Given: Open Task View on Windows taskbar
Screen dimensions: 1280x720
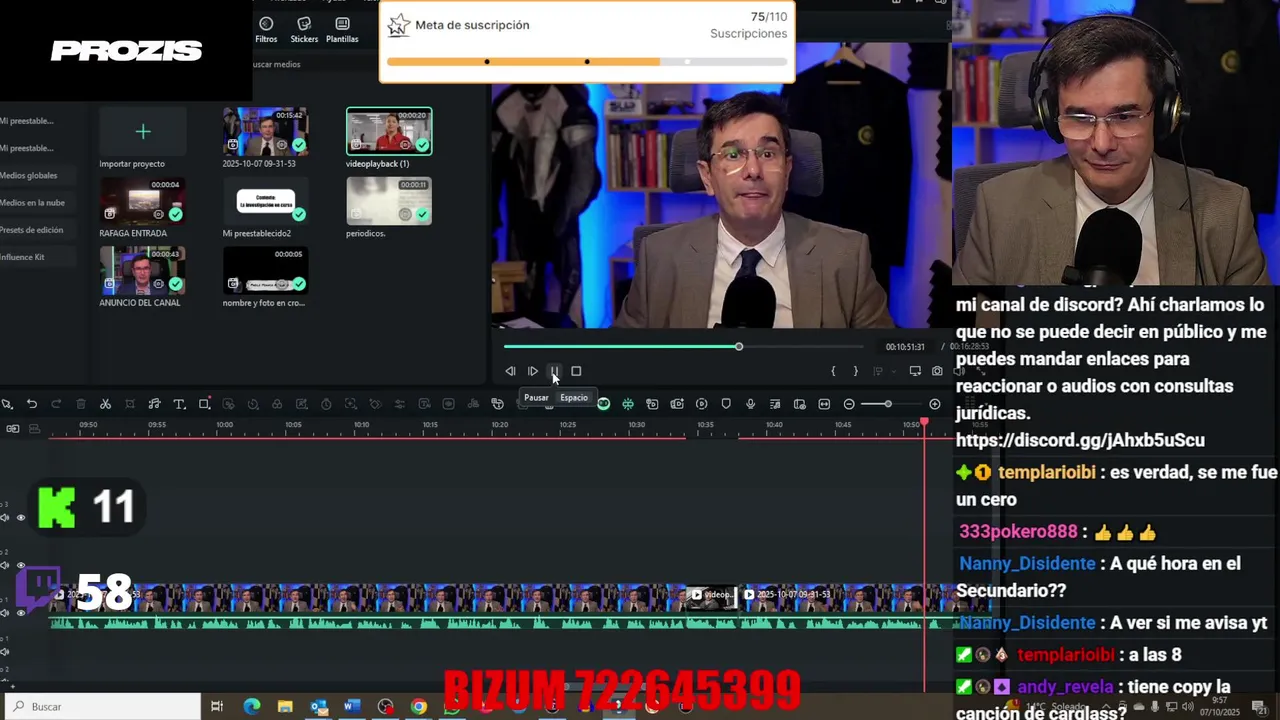Looking at the screenshot, I should [217, 707].
